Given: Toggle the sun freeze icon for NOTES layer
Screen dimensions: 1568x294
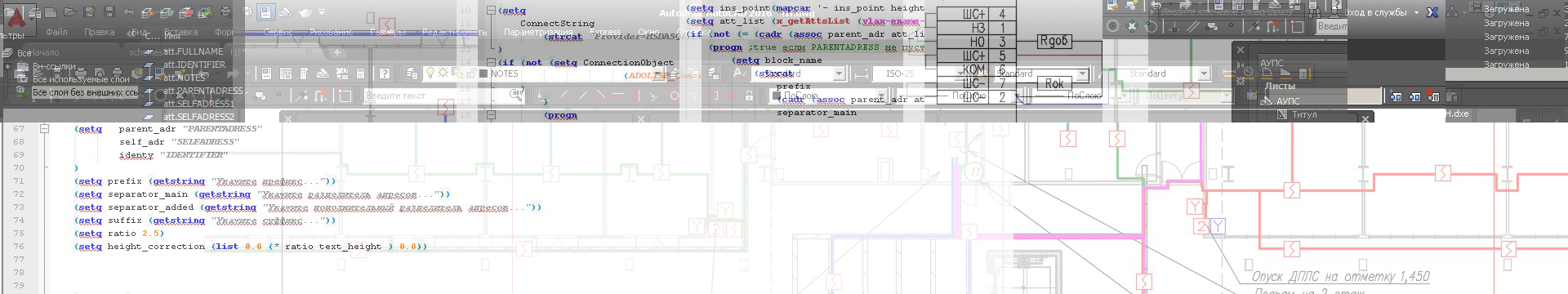Looking at the screenshot, I should click(x=443, y=73).
